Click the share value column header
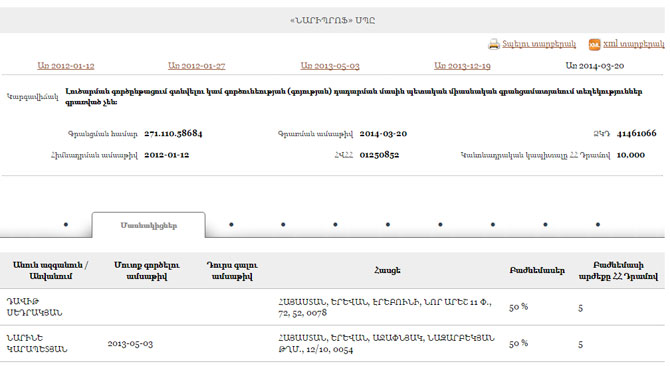The height and width of the screenshot is (366, 670). pos(618,270)
